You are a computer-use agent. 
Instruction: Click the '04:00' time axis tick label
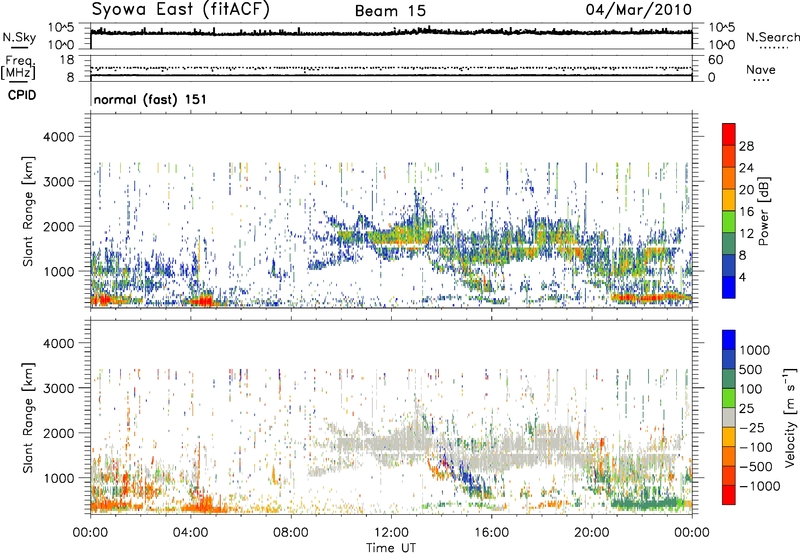click(x=190, y=533)
